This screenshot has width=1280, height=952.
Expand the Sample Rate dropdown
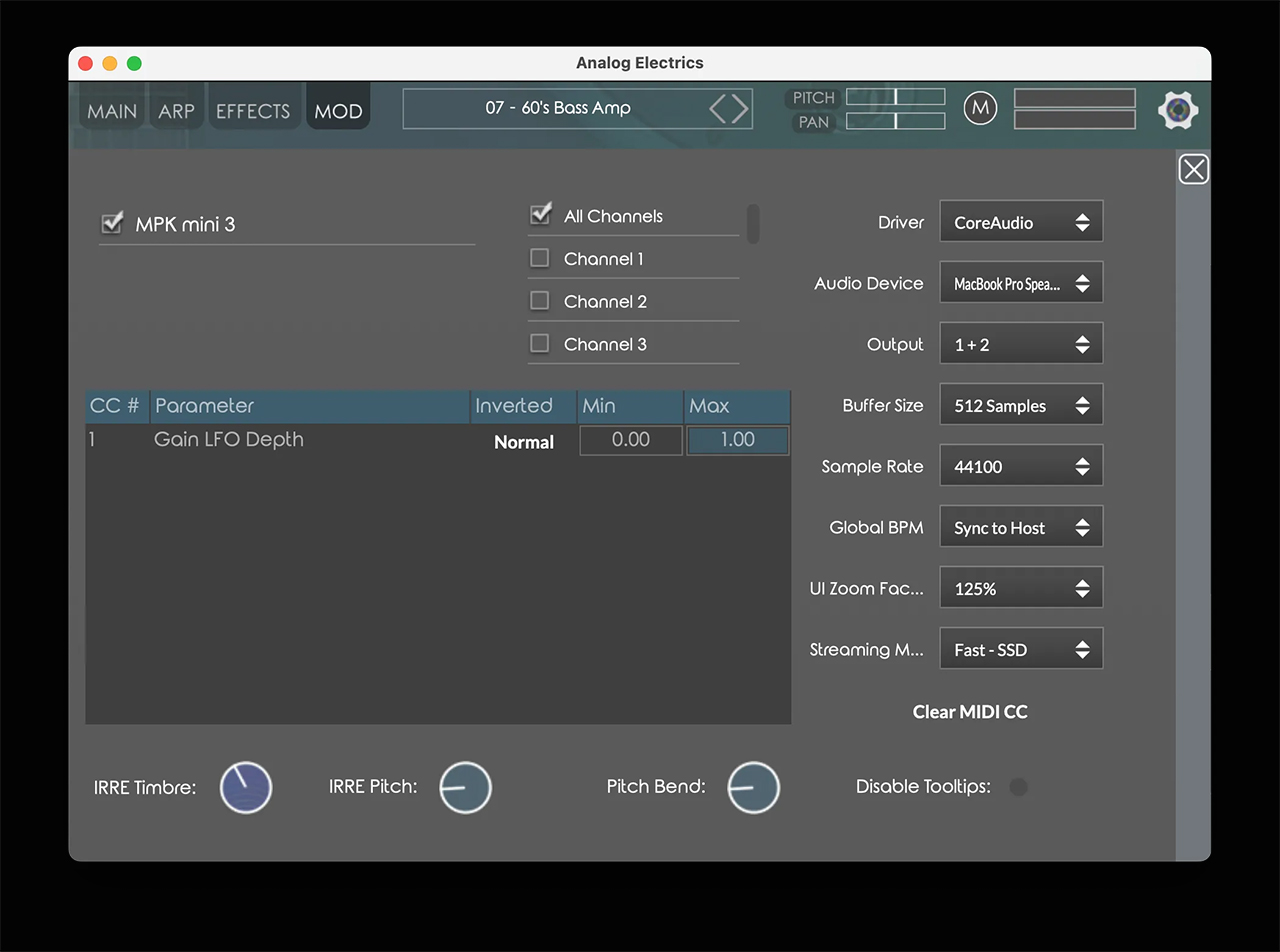click(1020, 467)
